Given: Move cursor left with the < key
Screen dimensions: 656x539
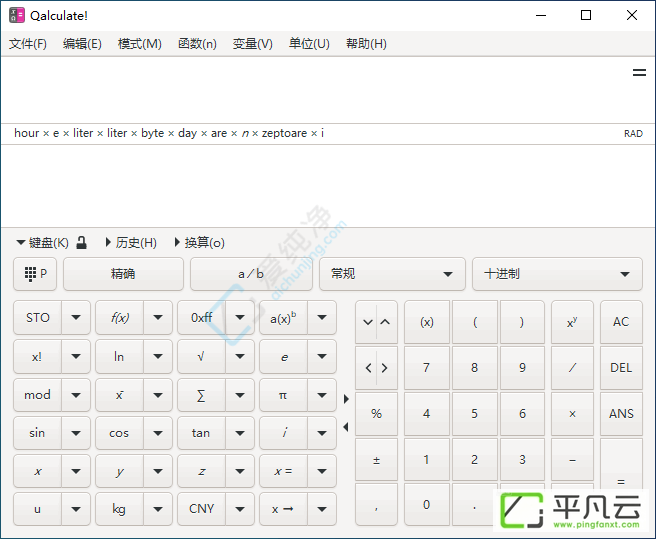Looking at the screenshot, I should 366,368.
